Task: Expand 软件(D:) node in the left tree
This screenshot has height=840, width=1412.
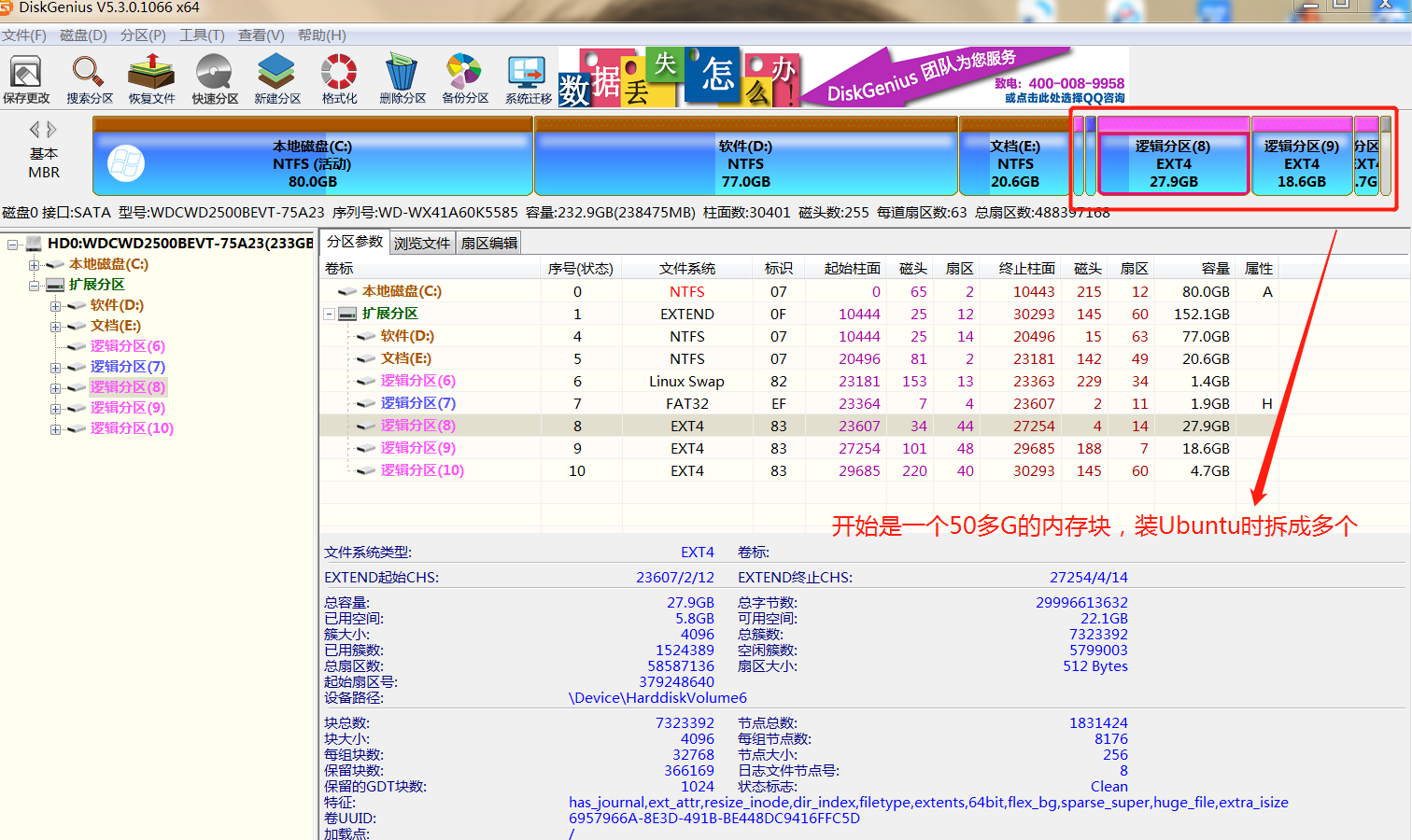Action: pyautogui.click(x=55, y=306)
